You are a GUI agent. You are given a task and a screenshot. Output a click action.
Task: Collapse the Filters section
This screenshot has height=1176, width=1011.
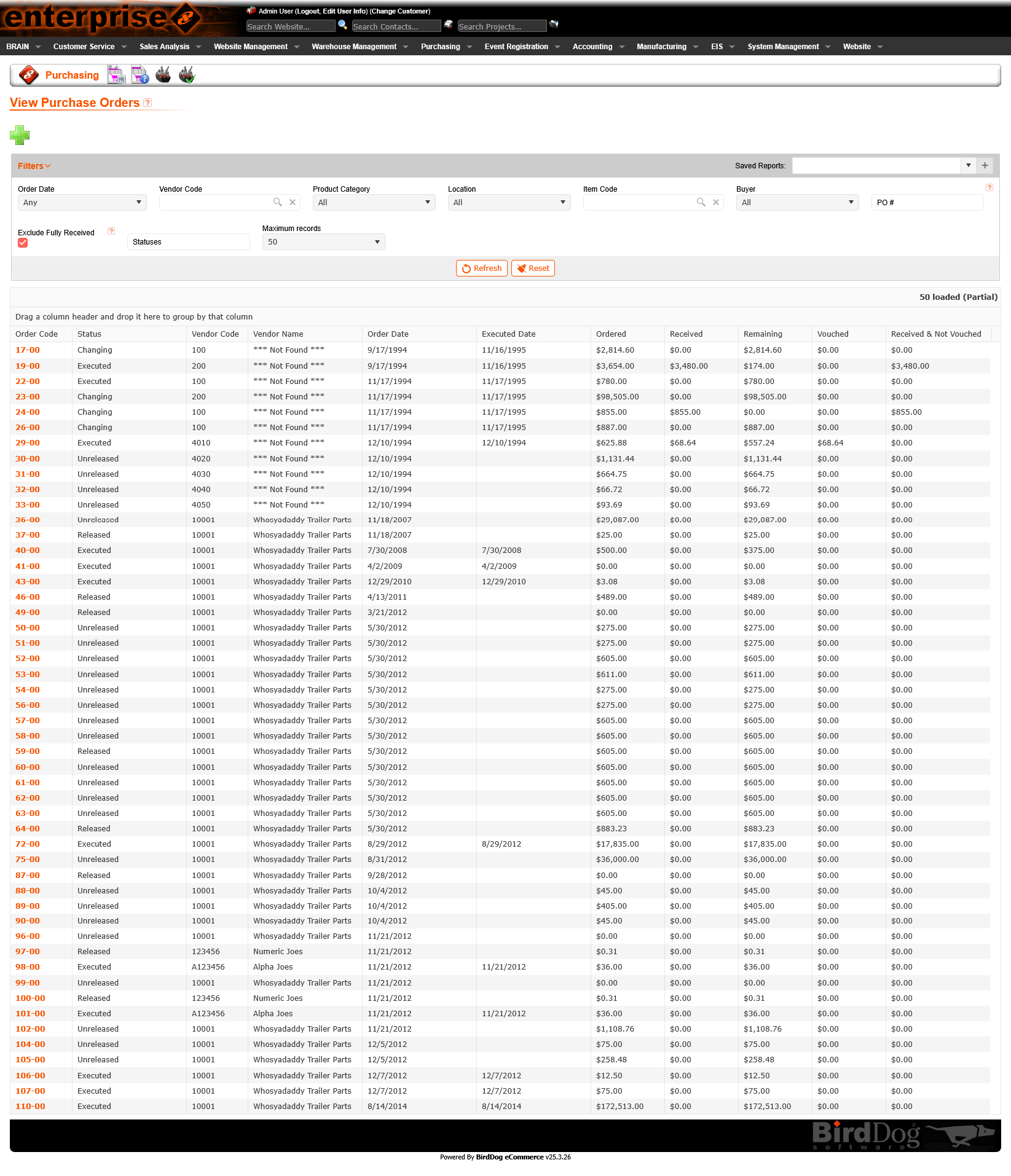33,165
